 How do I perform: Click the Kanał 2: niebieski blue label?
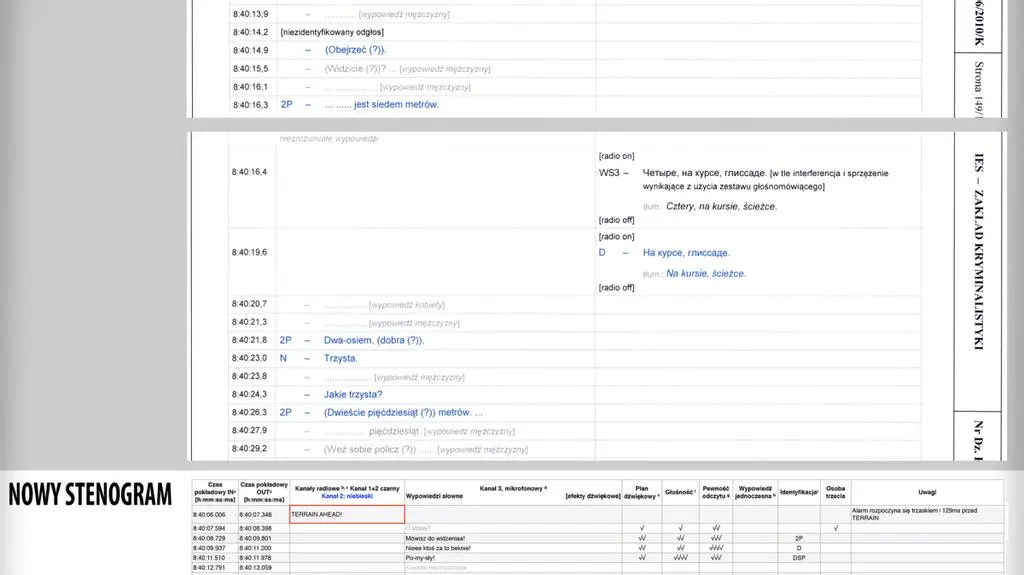347,497
